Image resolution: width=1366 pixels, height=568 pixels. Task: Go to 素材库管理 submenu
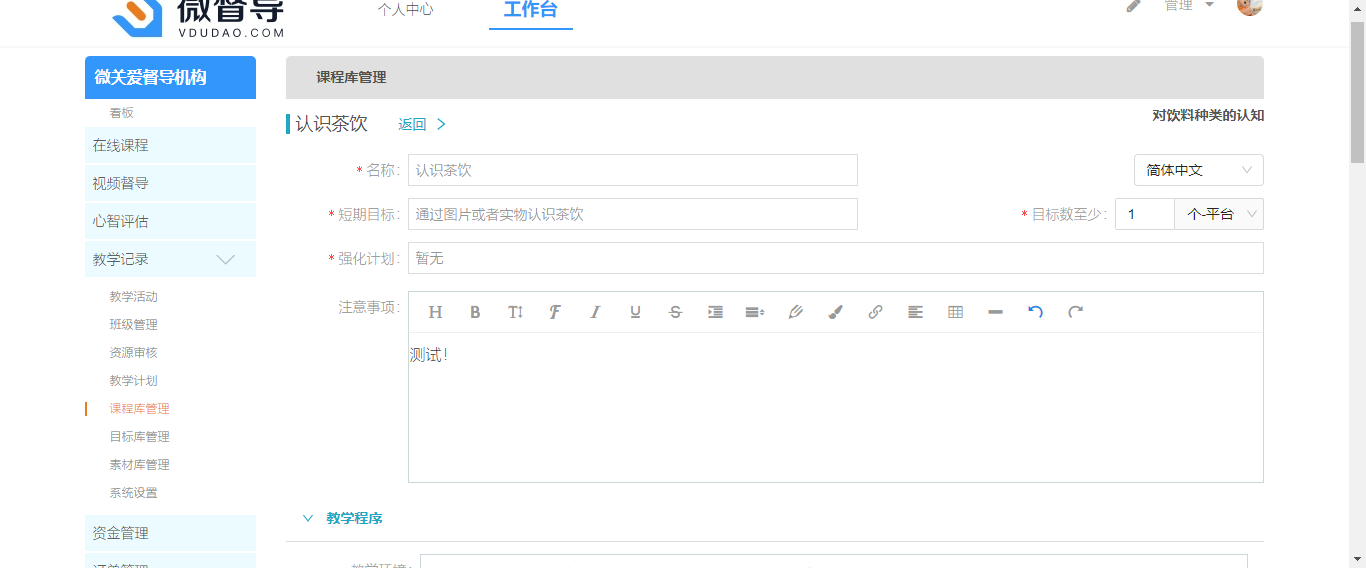pos(139,465)
